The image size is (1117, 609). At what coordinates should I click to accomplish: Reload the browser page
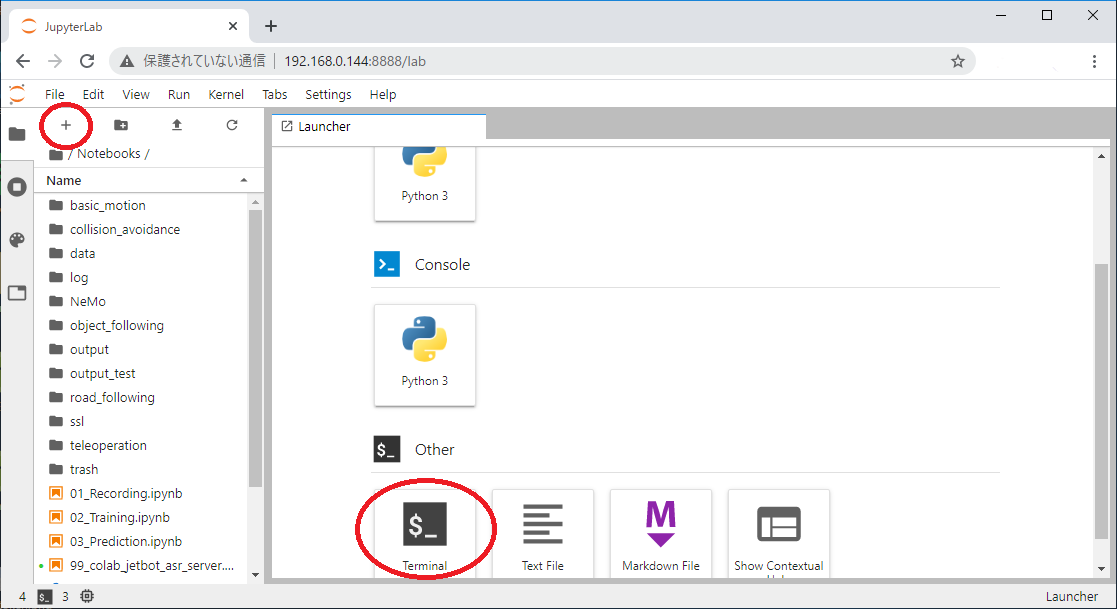pos(87,61)
